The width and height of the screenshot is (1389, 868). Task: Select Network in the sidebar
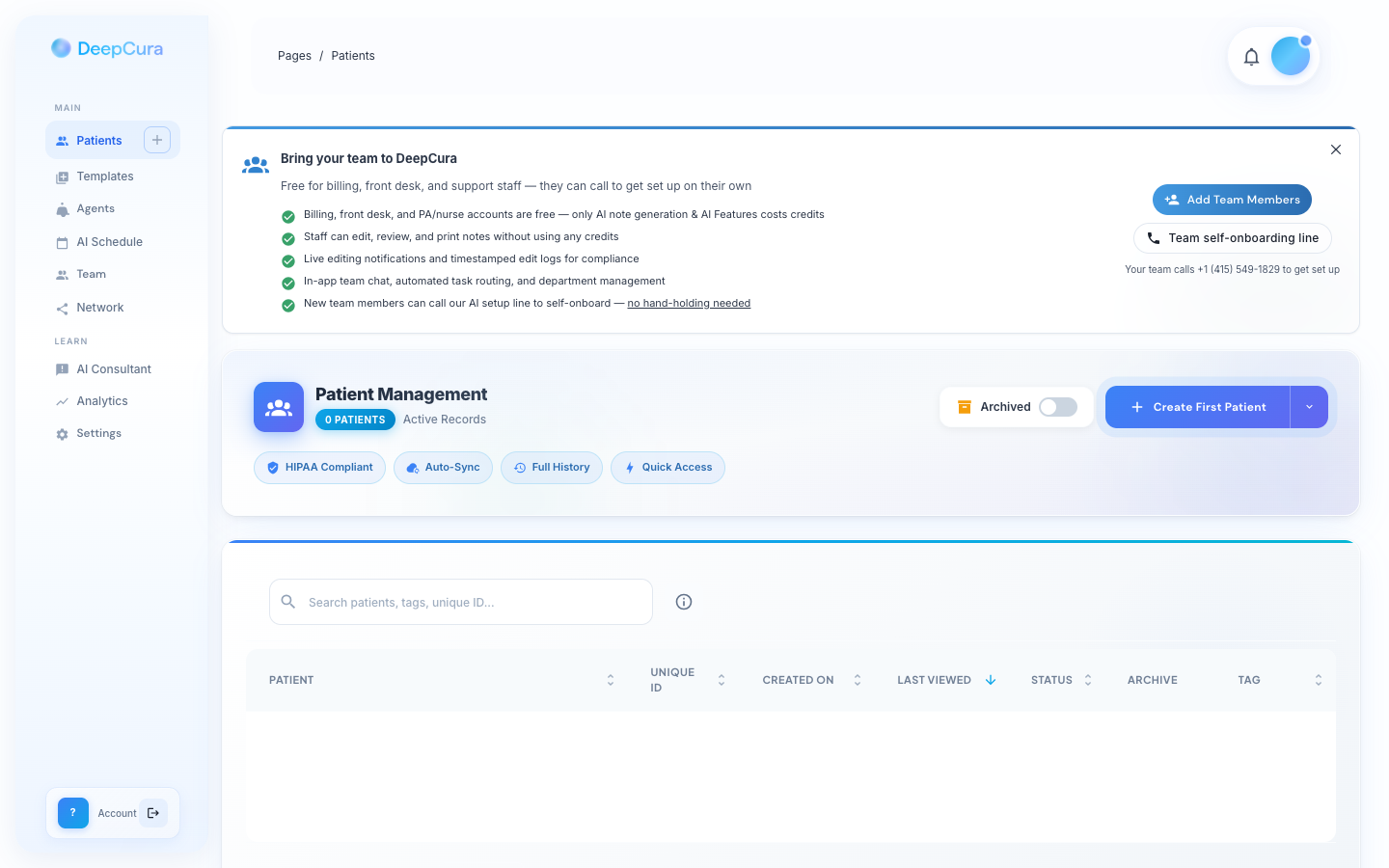coord(100,308)
